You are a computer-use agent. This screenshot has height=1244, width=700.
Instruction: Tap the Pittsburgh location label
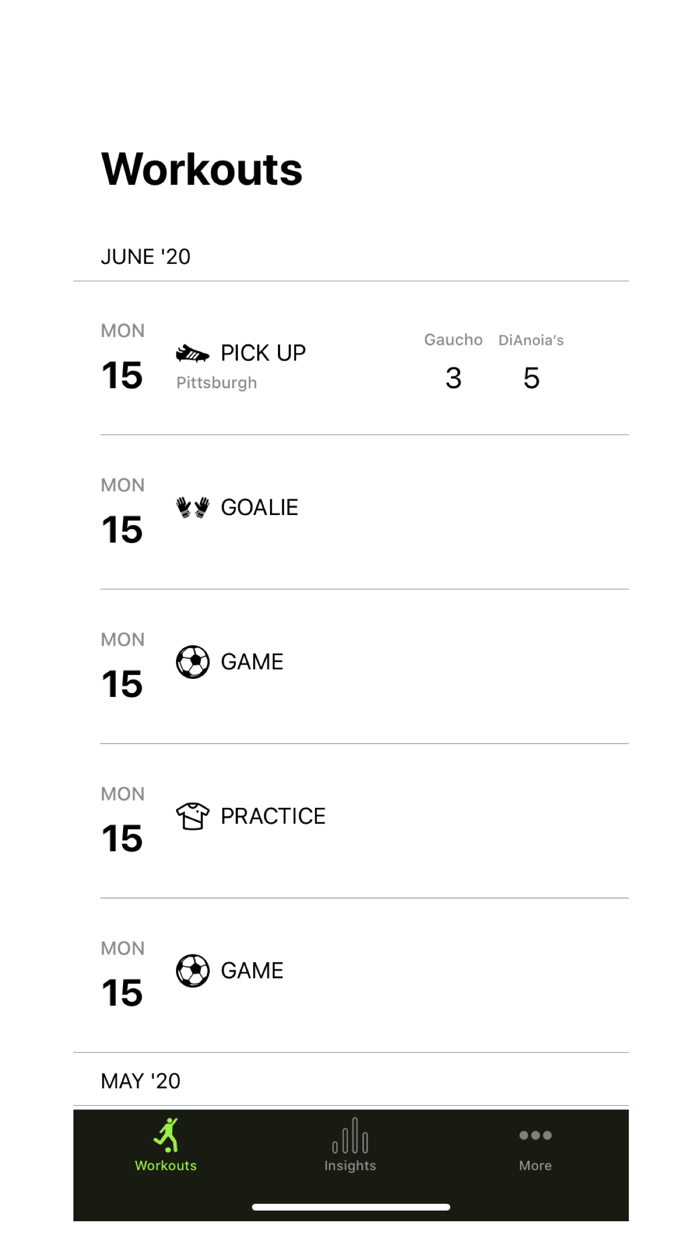(216, 382)
